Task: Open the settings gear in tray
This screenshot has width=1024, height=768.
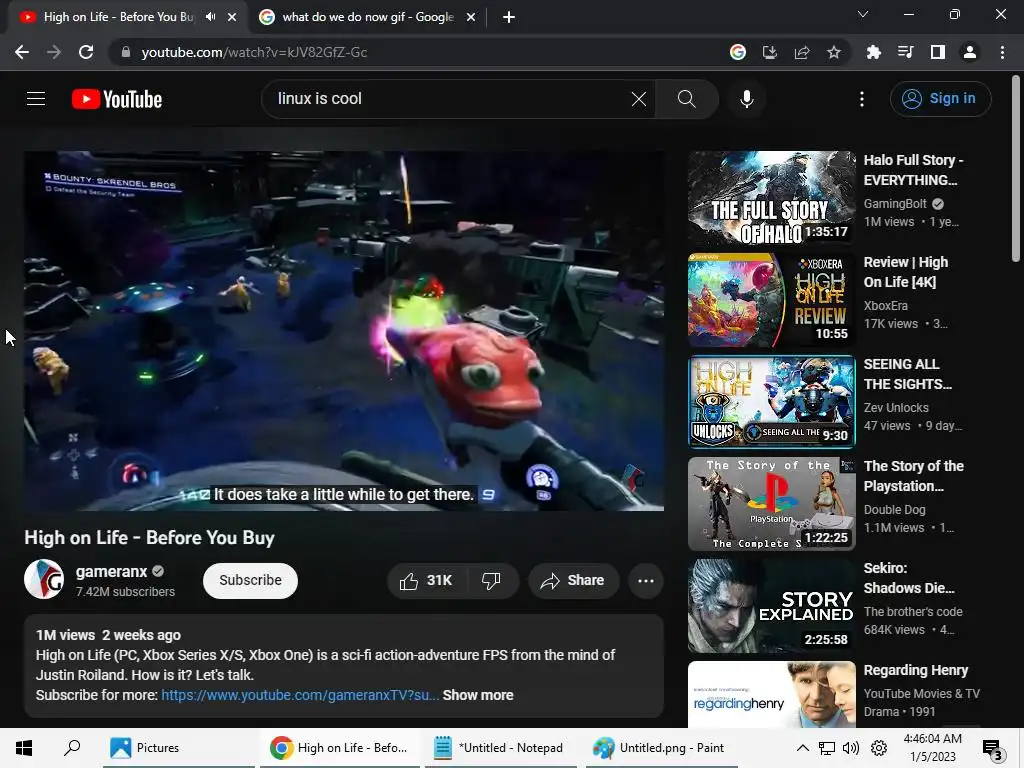Action: point(879,748)
